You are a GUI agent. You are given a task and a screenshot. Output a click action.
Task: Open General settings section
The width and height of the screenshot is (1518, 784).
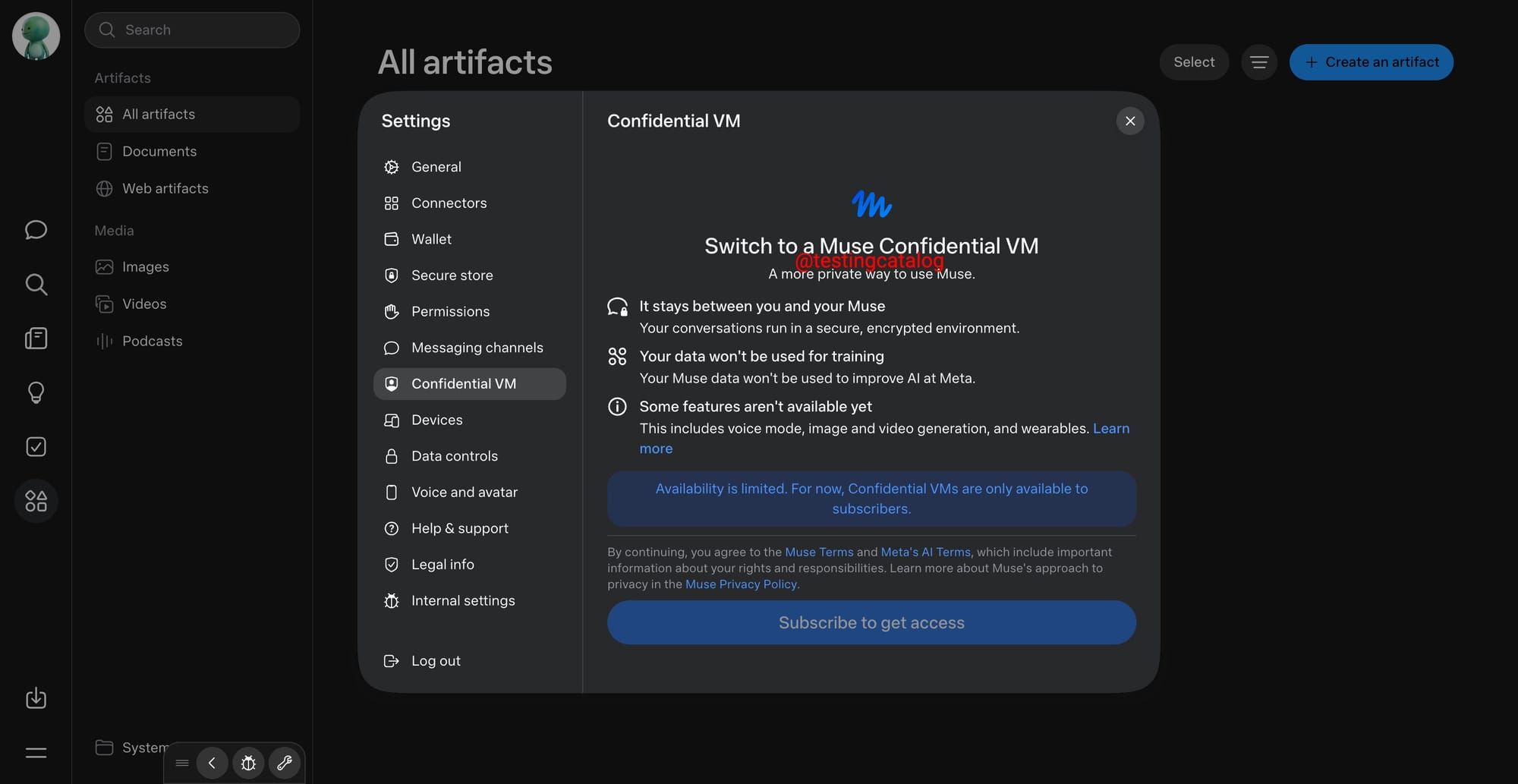tap(470, 167)
